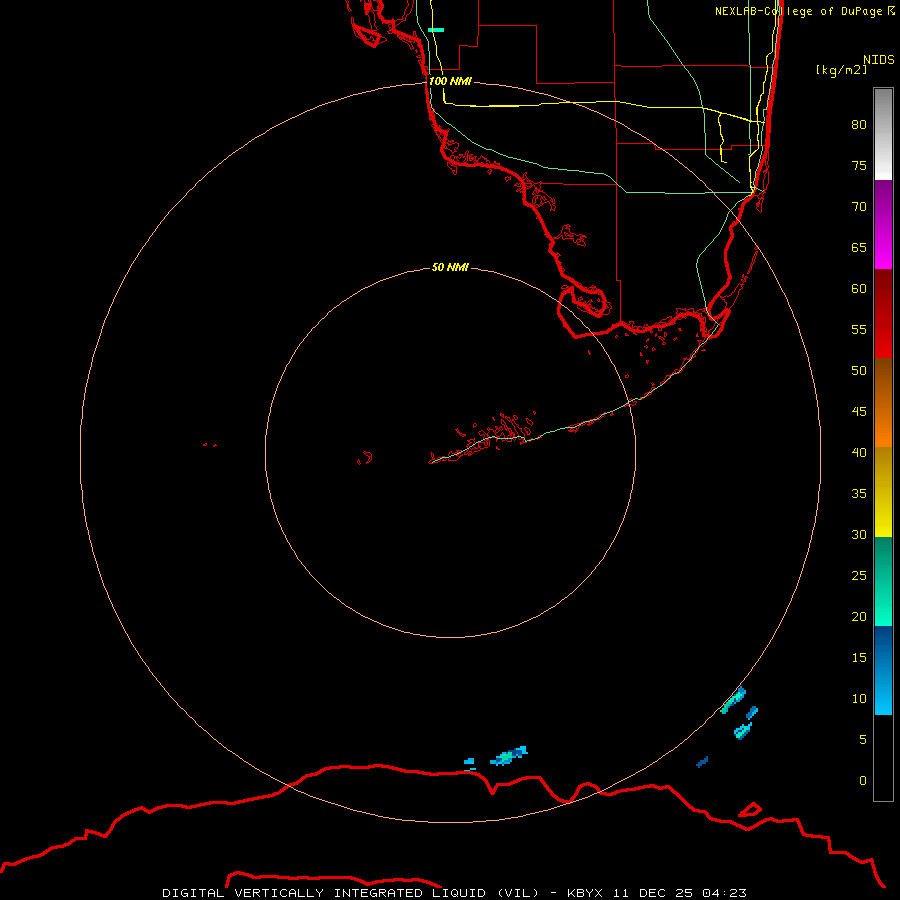
Task: Click the 0 value on color scale
Action: tap(863, 781)
